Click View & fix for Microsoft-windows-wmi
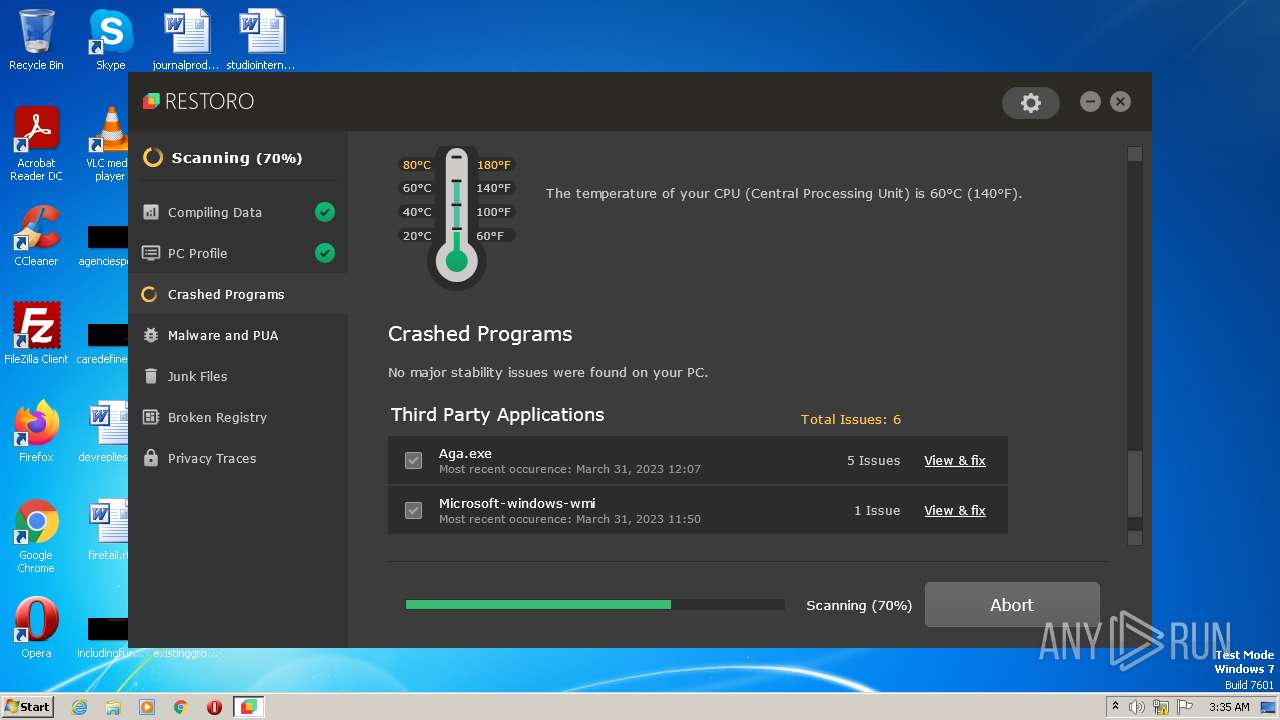 coord(955,510)
